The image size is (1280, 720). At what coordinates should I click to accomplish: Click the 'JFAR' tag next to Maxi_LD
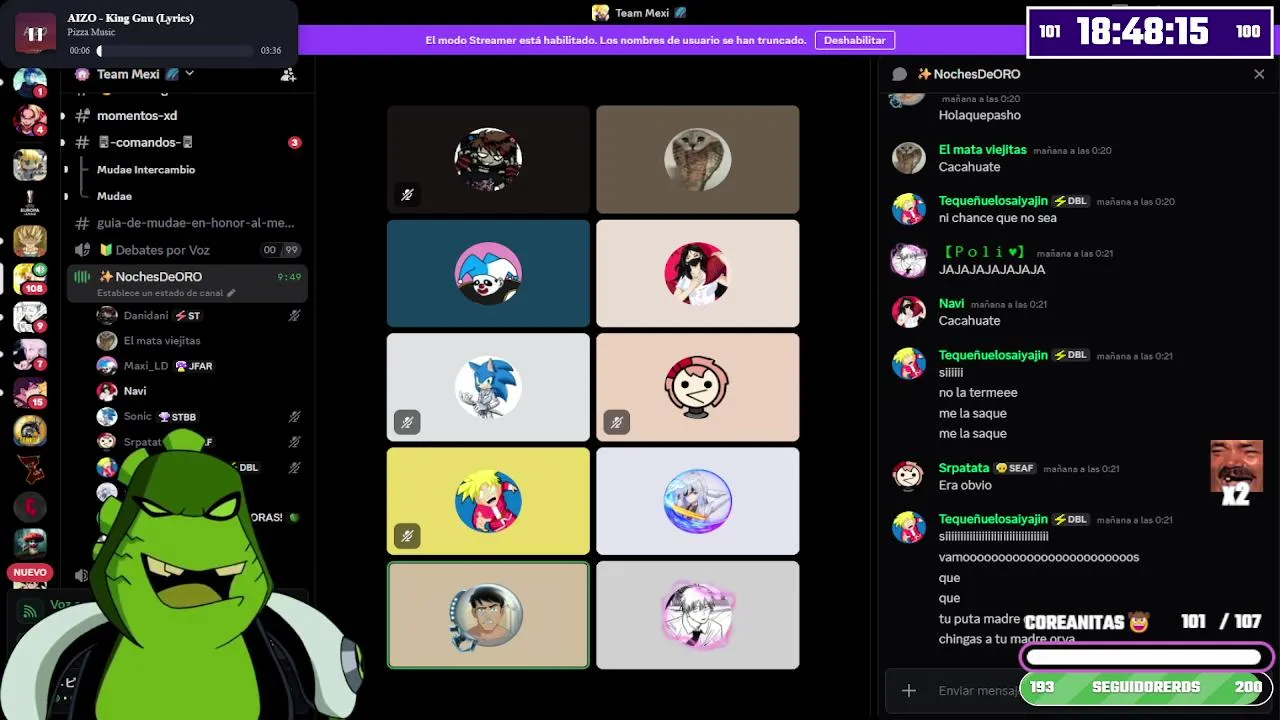click(x=194, y=366)
